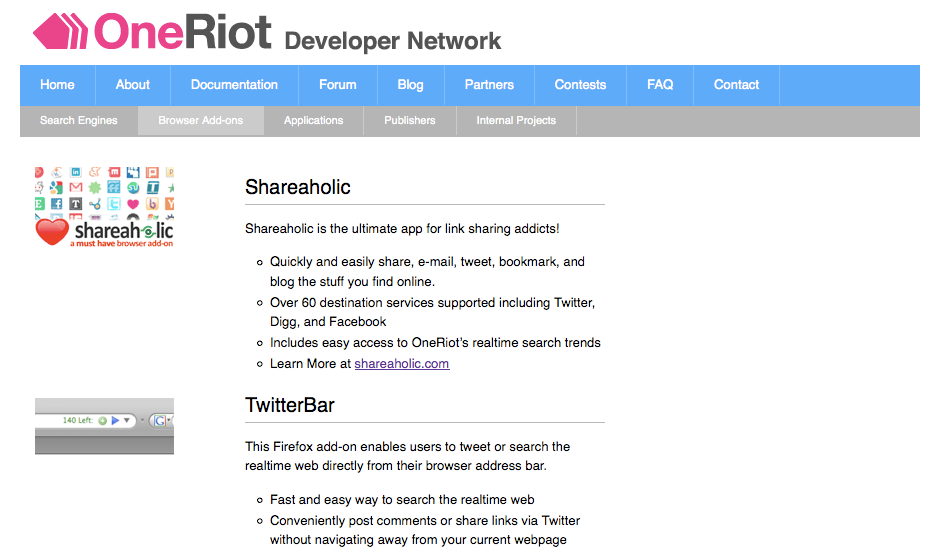This screenshot has width=940, height=556.
Task: Click the bullet starting 'Over 60 destination services'
Action: [432, 312]
